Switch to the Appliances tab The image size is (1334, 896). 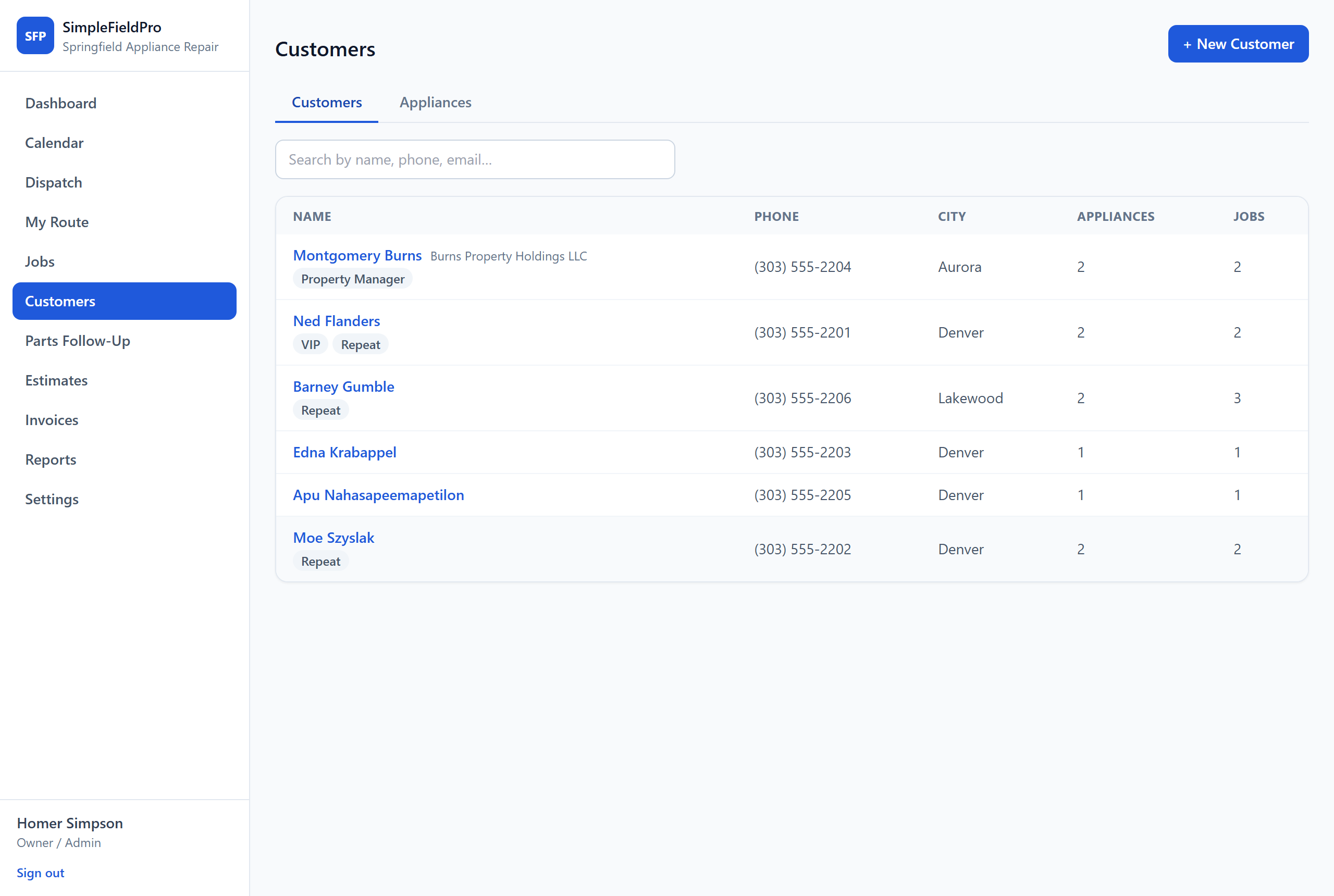pos(435,102)
